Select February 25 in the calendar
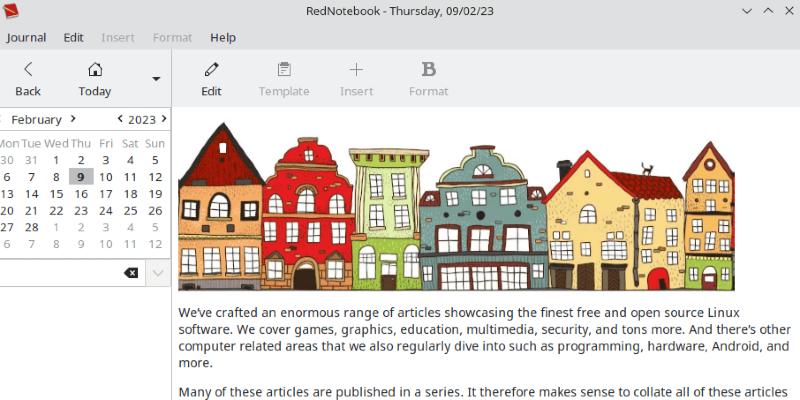This screenshot has height=400, width=800. point(131,210)
